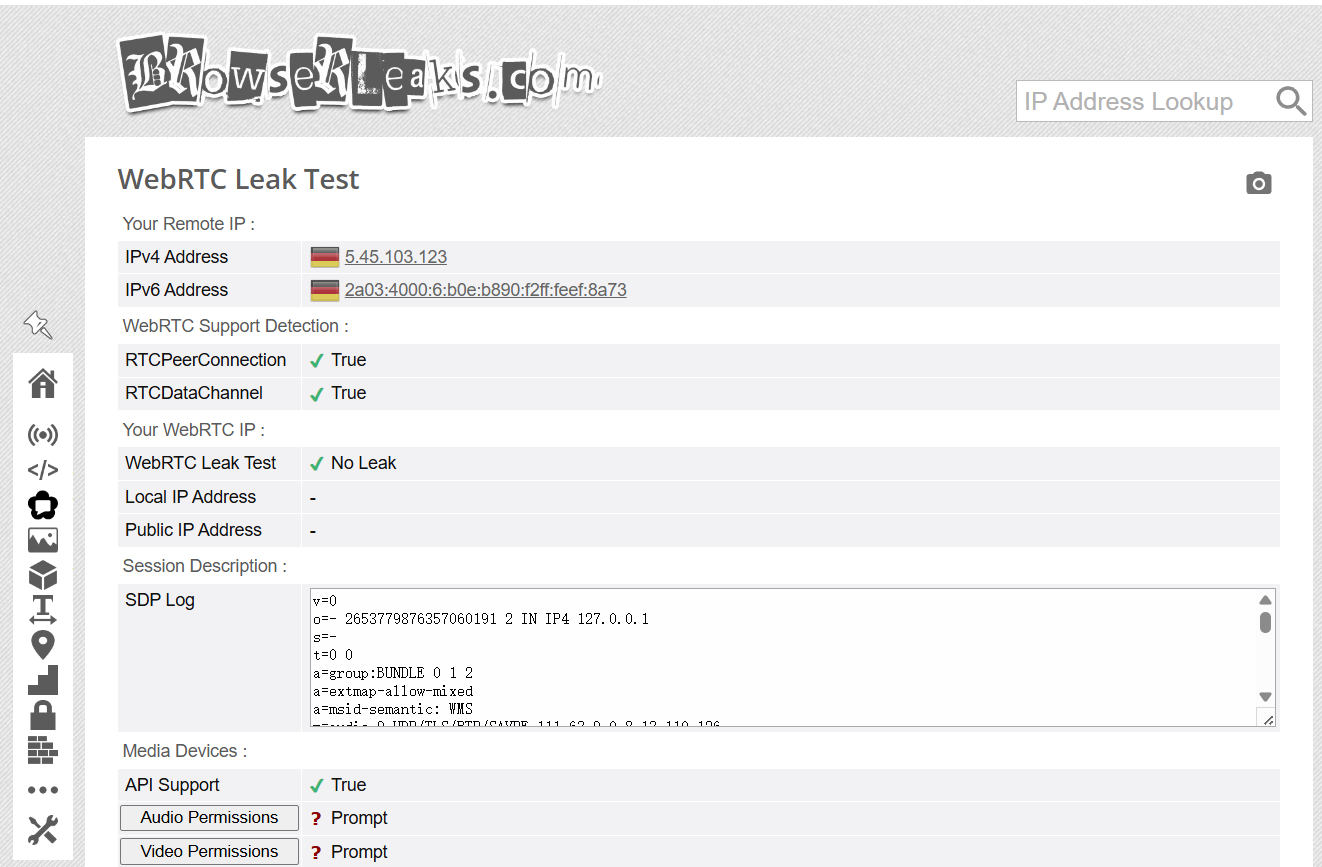Click the Audio Permissions button

point(209,818)
